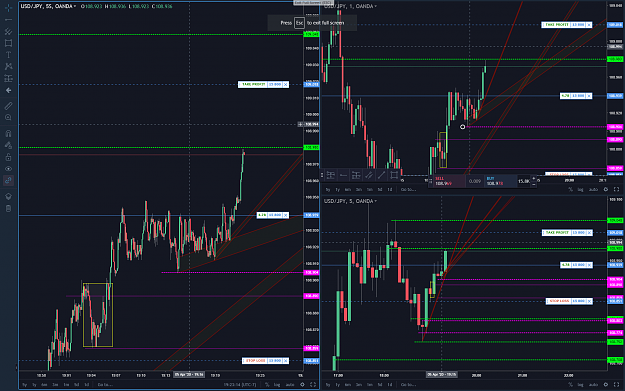Open the prediction and measurement tools

tap(8, 79)
